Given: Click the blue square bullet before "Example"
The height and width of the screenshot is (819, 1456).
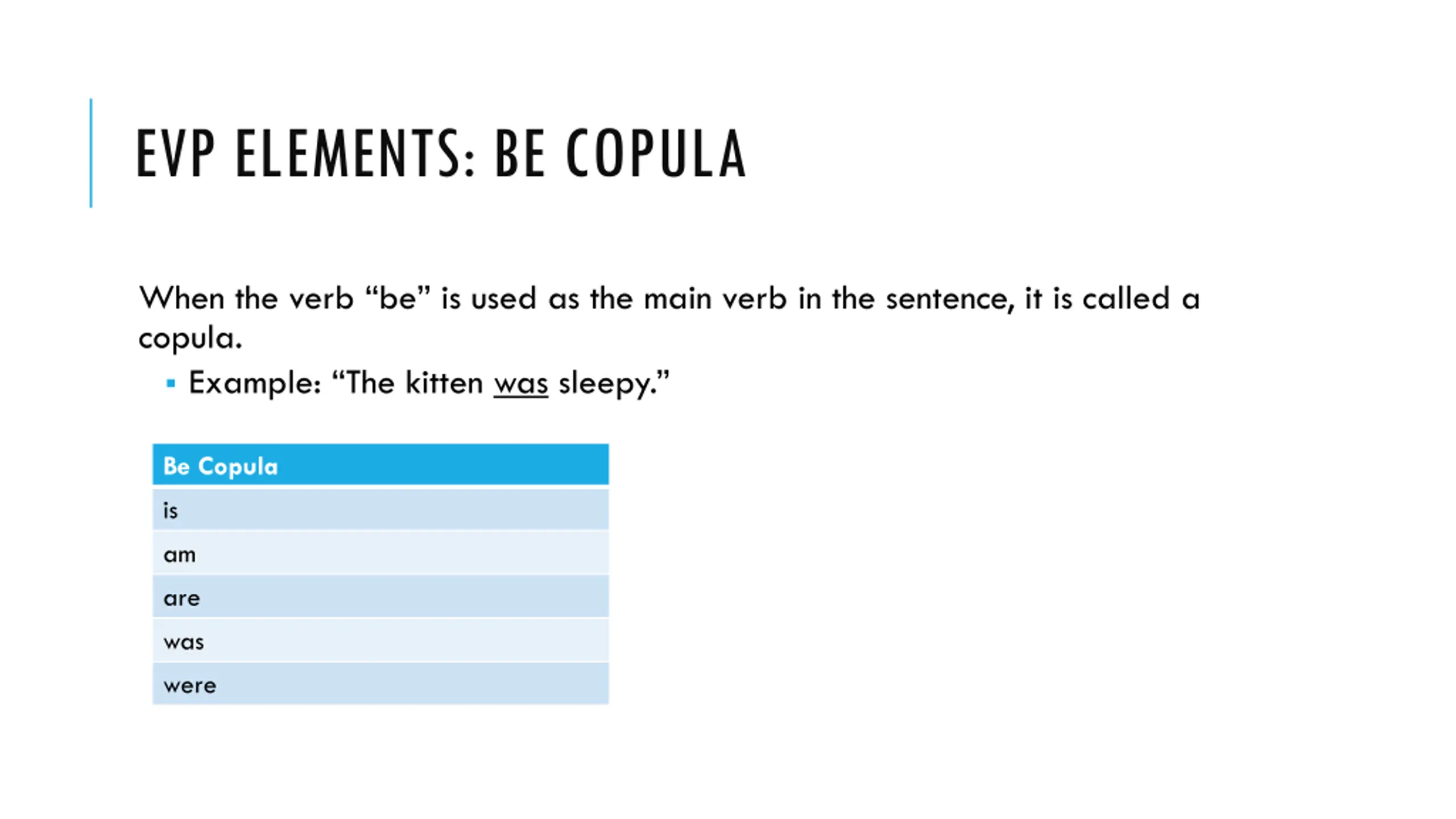Looking at the screenshot, I should [x=171, y=383].
